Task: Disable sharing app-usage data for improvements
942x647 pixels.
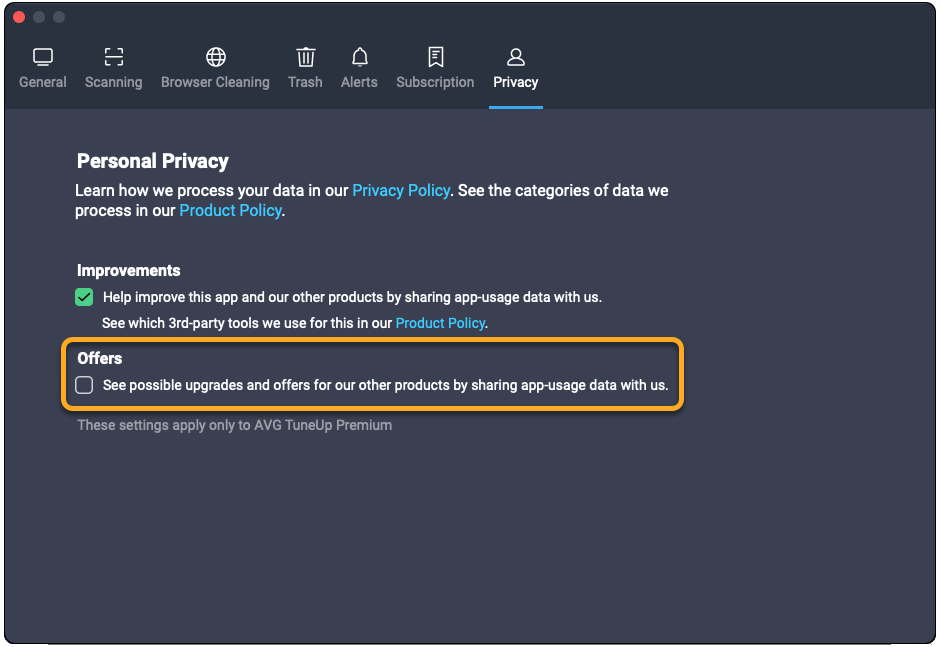Action: 84,297
